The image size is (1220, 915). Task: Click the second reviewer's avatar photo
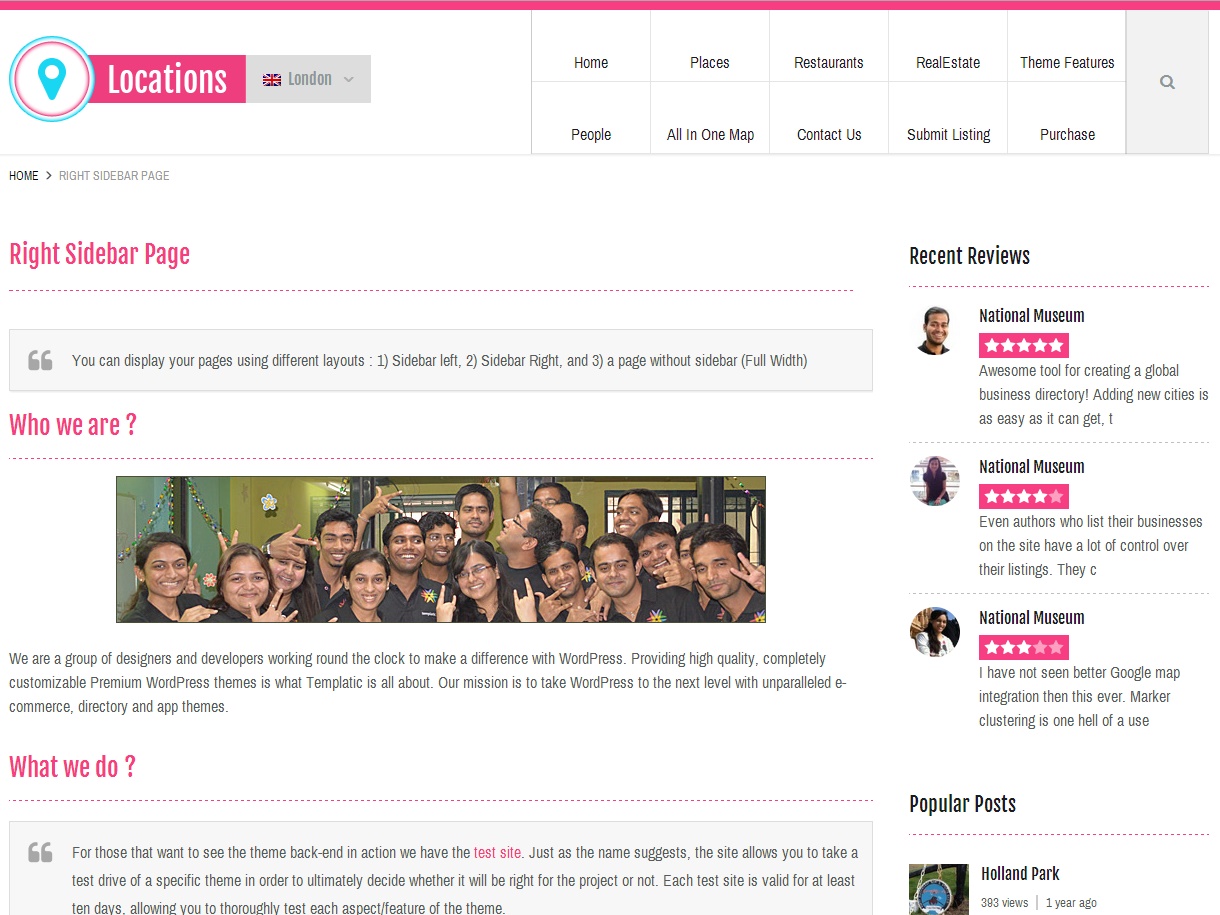click(x=935, y=481)
